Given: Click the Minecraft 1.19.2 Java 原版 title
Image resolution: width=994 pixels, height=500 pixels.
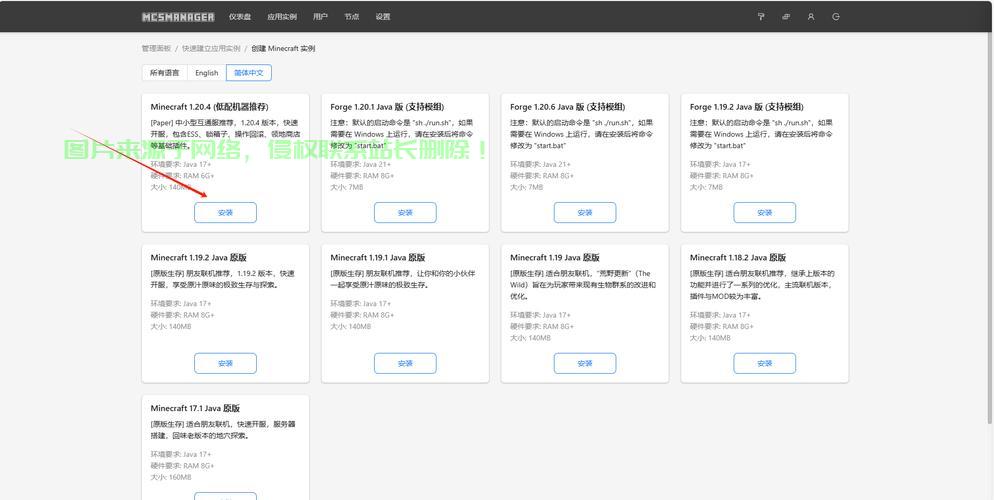Looking at the screenshot, I should click(198, 257).
